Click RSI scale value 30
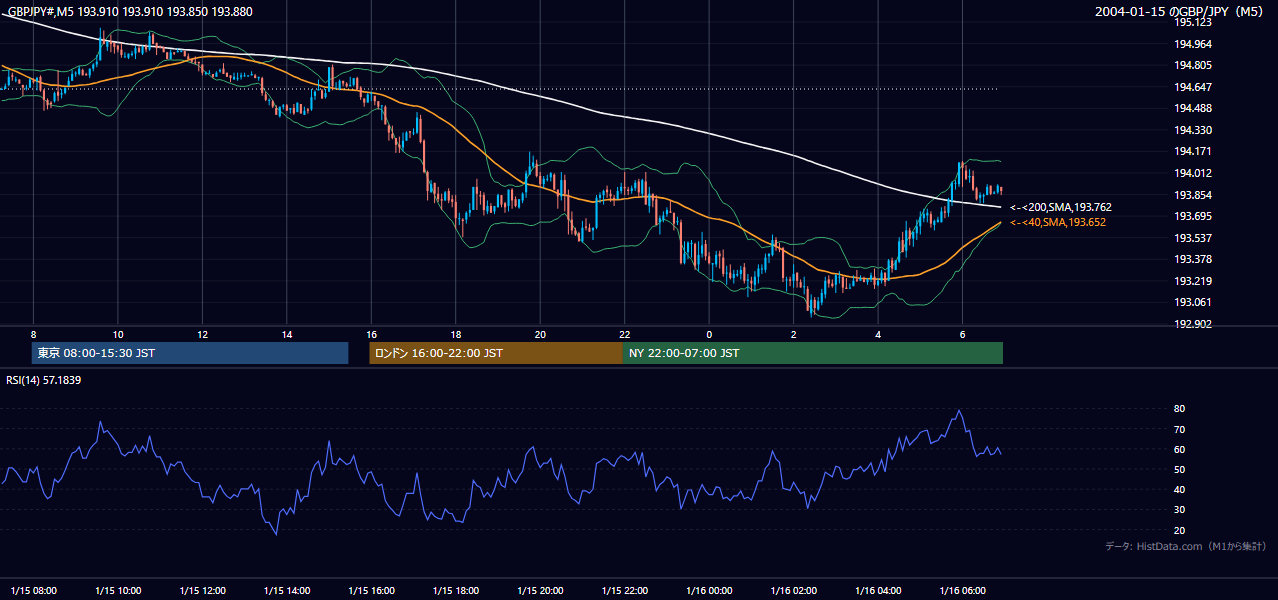Viewport: 1278px width, 600px height. (1180, 510)
